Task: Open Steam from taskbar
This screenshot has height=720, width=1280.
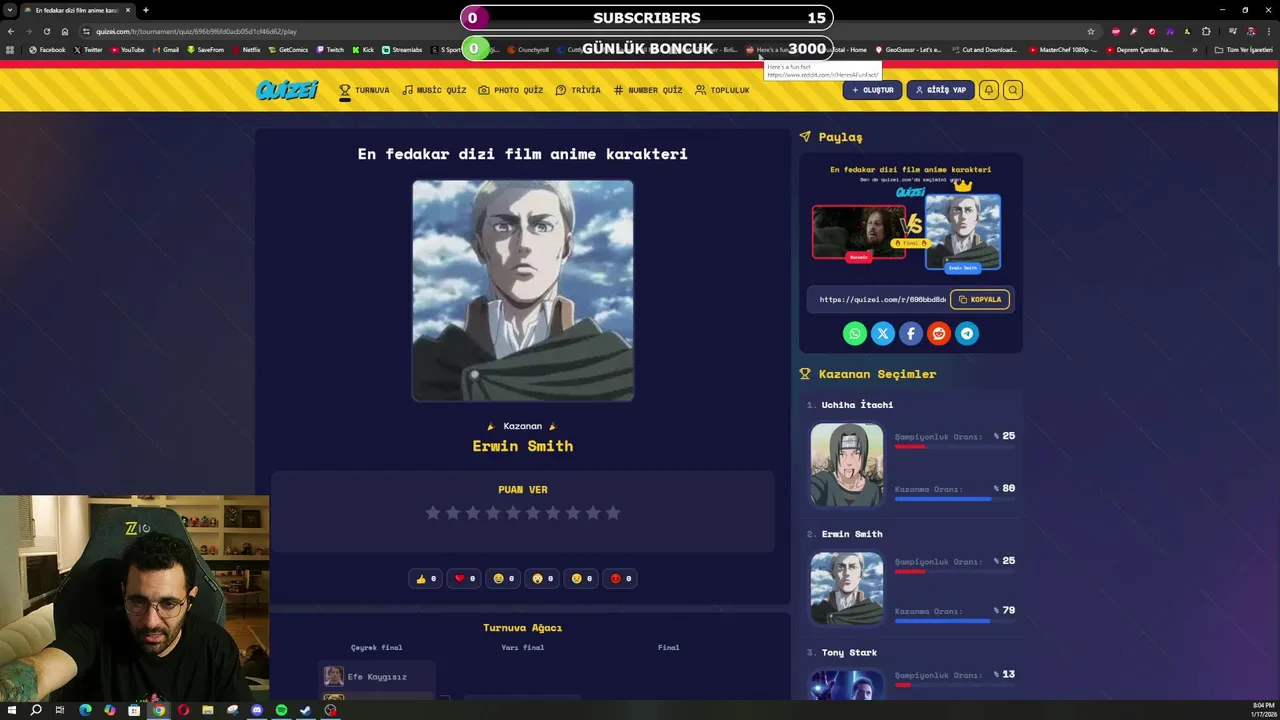Action: pos(305,710)
